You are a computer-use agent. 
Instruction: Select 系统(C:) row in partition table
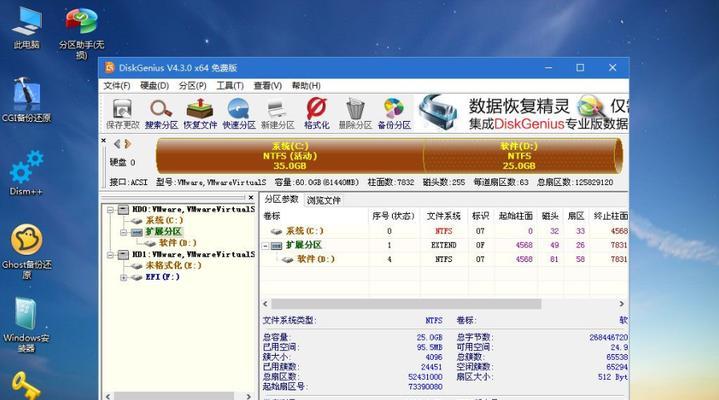[x=444, y=231]
